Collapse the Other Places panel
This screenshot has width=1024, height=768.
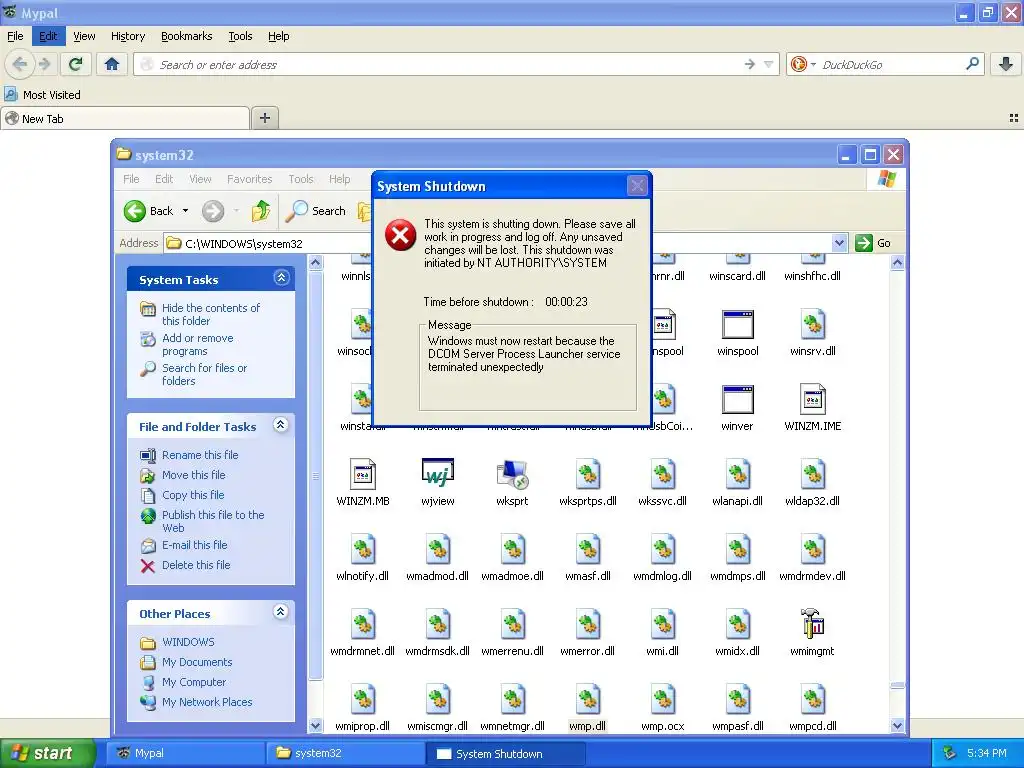[281, 612]
